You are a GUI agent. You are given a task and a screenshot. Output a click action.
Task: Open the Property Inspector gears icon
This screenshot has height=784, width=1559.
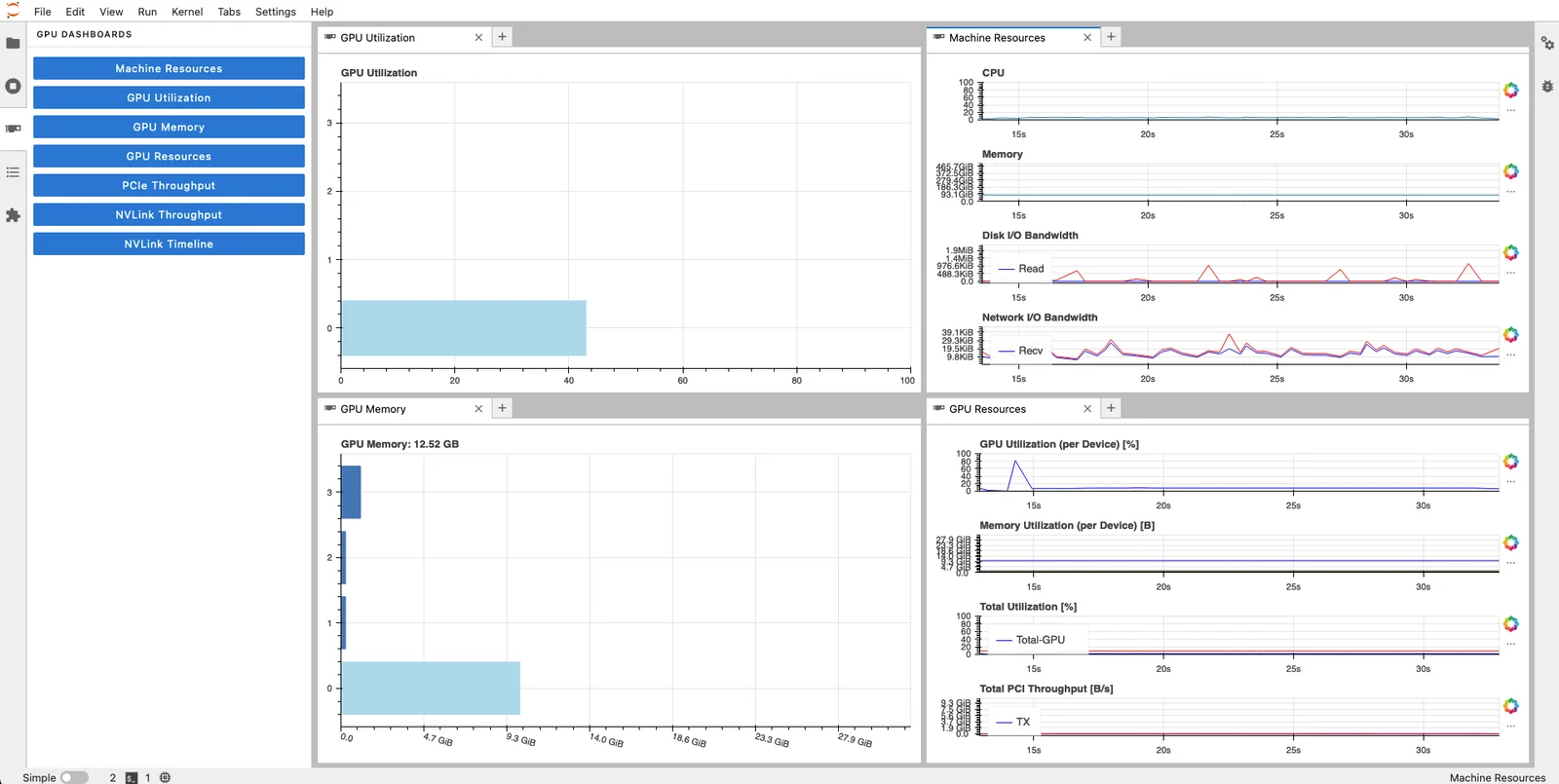(1547, 43)
